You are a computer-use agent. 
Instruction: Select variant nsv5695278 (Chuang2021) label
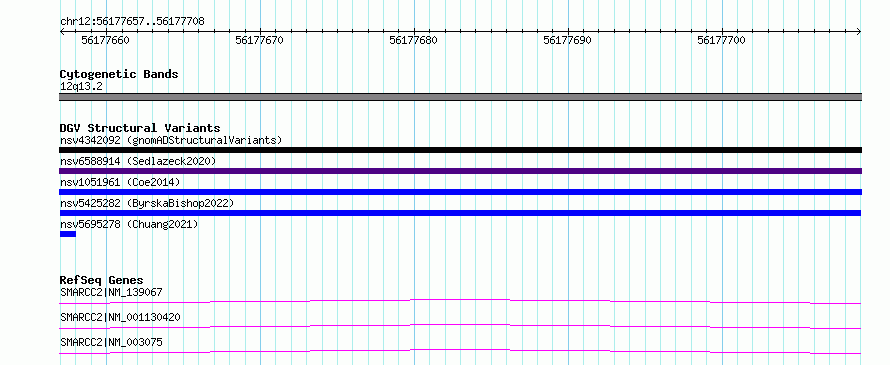click(129, 224)
